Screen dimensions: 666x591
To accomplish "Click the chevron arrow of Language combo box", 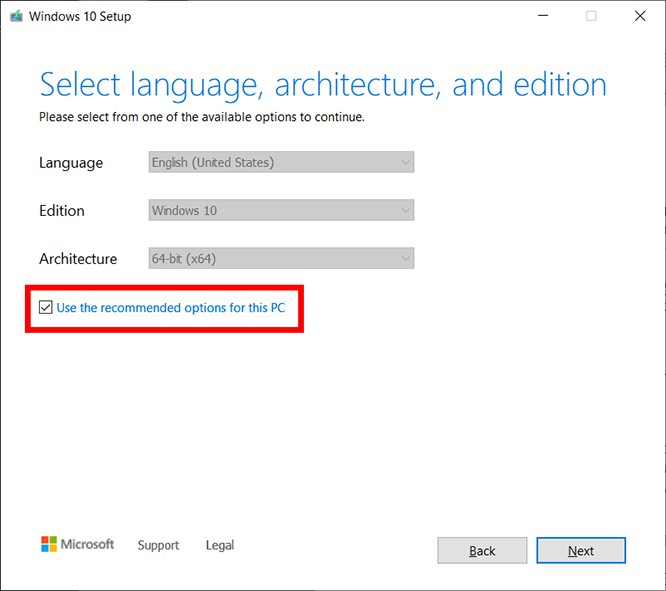I will click(x=404, y=162).
